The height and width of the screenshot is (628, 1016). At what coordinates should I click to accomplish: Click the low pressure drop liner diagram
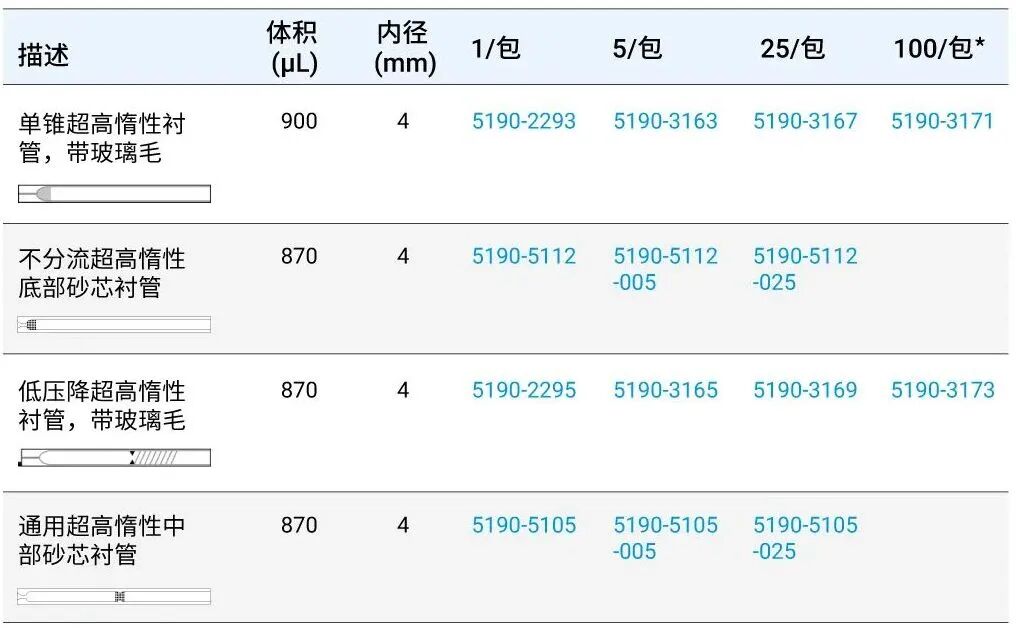(114, 458)
